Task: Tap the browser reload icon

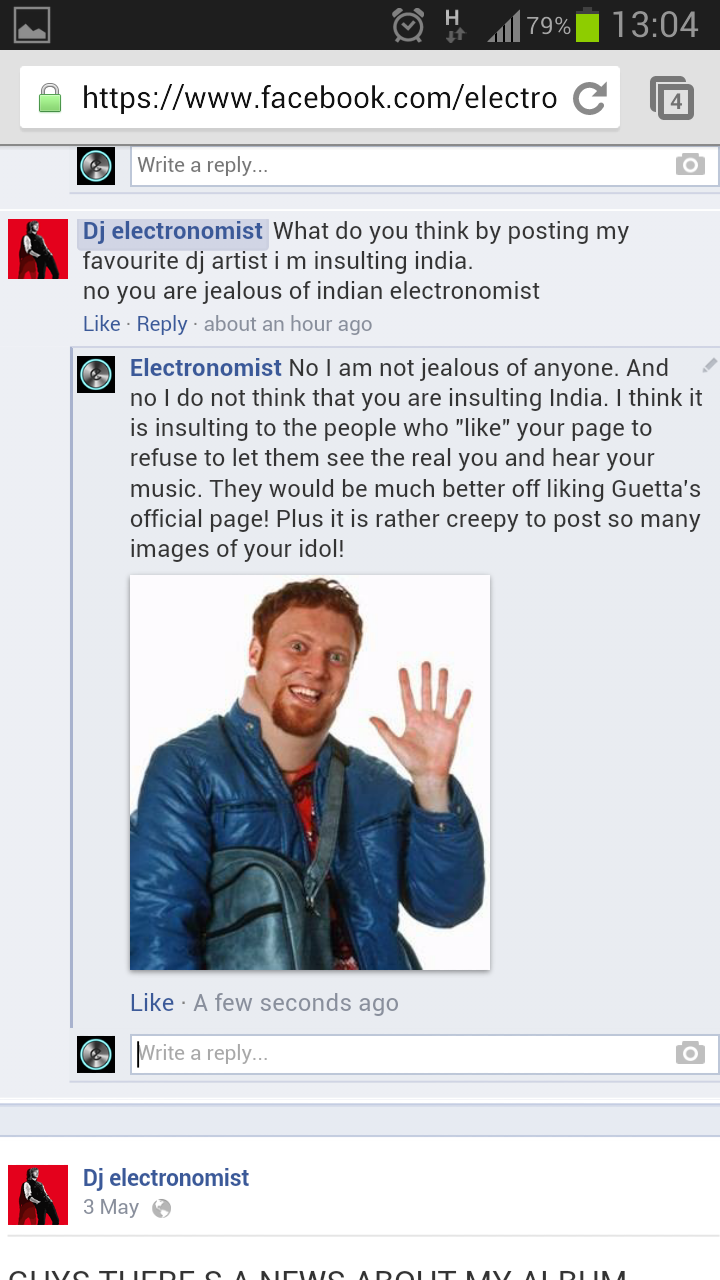Action: coord(590,97)
